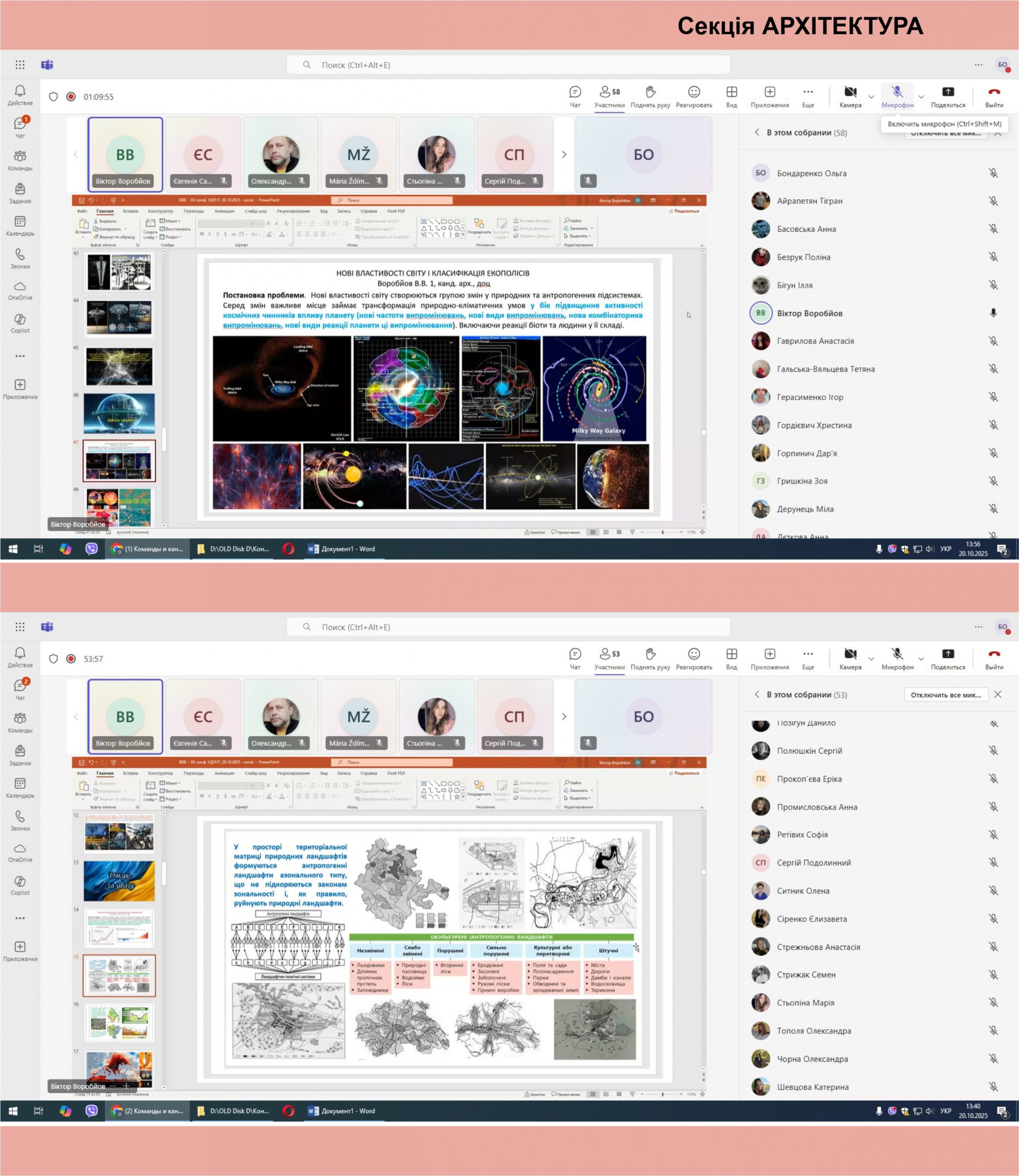Open Реагировать emoji in the 01:09:55 meeting
The width and height of the screenshot is (1019, 1176).
[694, 96]
